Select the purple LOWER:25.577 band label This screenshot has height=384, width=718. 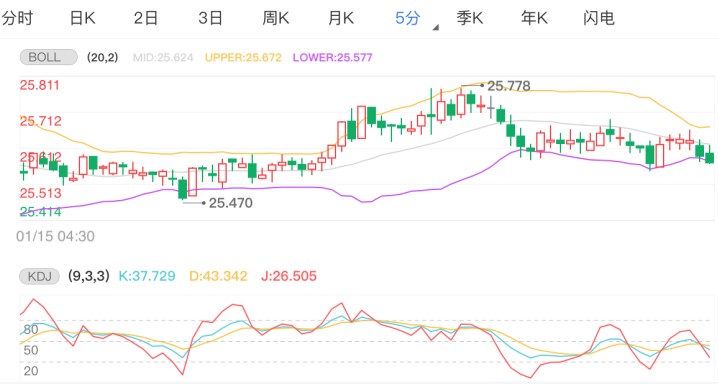click(x=333, y=57)
